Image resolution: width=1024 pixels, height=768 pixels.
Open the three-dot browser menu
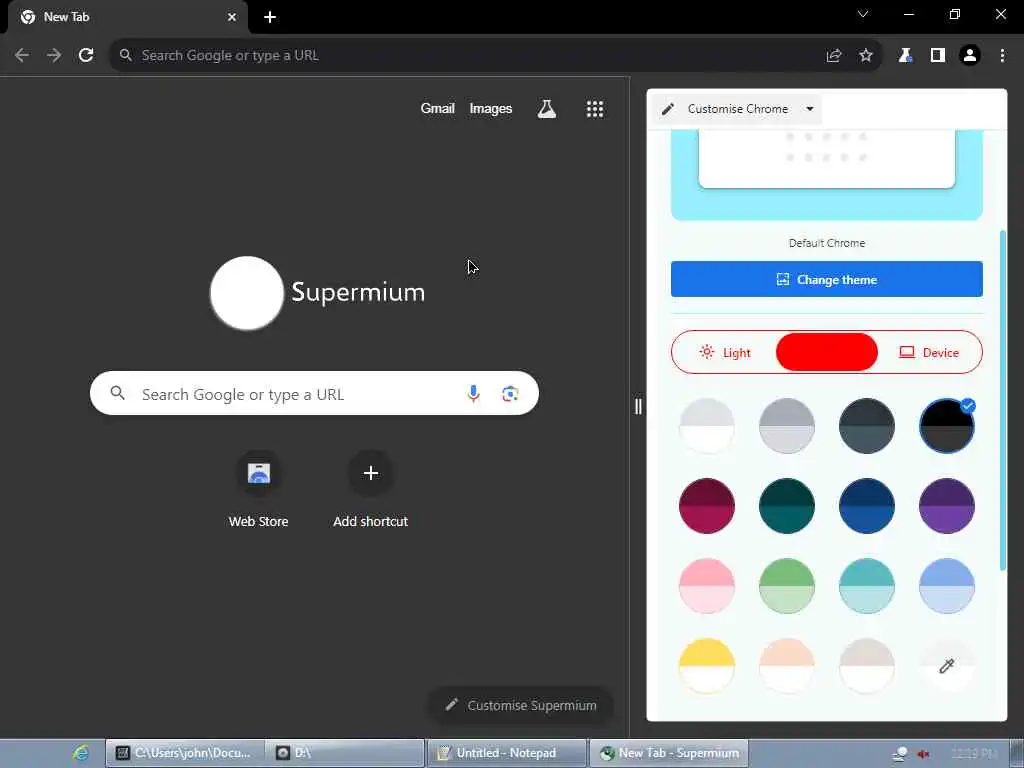click(x=1002, y=56)
